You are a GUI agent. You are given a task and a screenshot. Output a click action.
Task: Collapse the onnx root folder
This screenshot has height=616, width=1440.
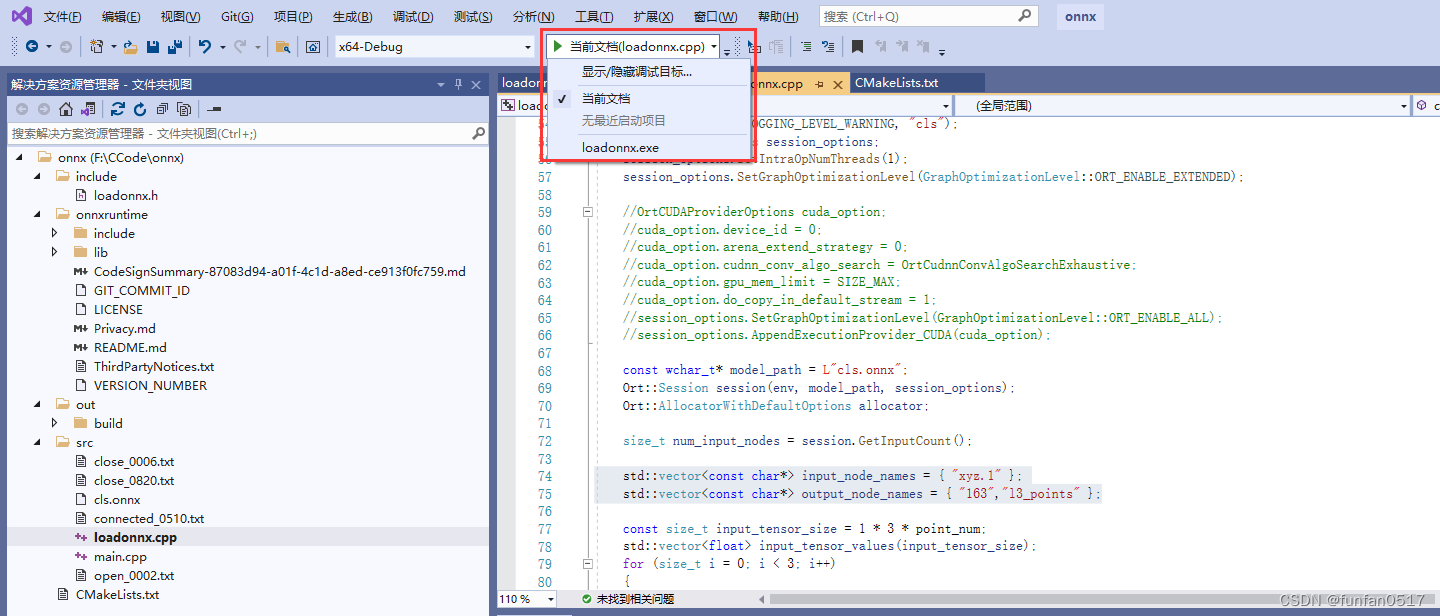[x=20, y=157]
